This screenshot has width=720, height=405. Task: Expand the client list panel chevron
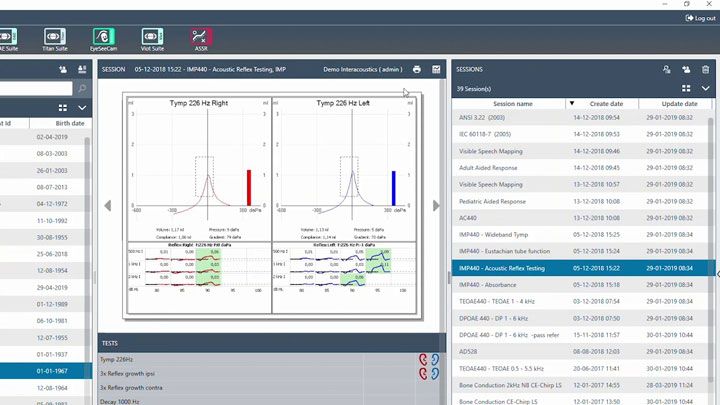[x=82, y=107]
